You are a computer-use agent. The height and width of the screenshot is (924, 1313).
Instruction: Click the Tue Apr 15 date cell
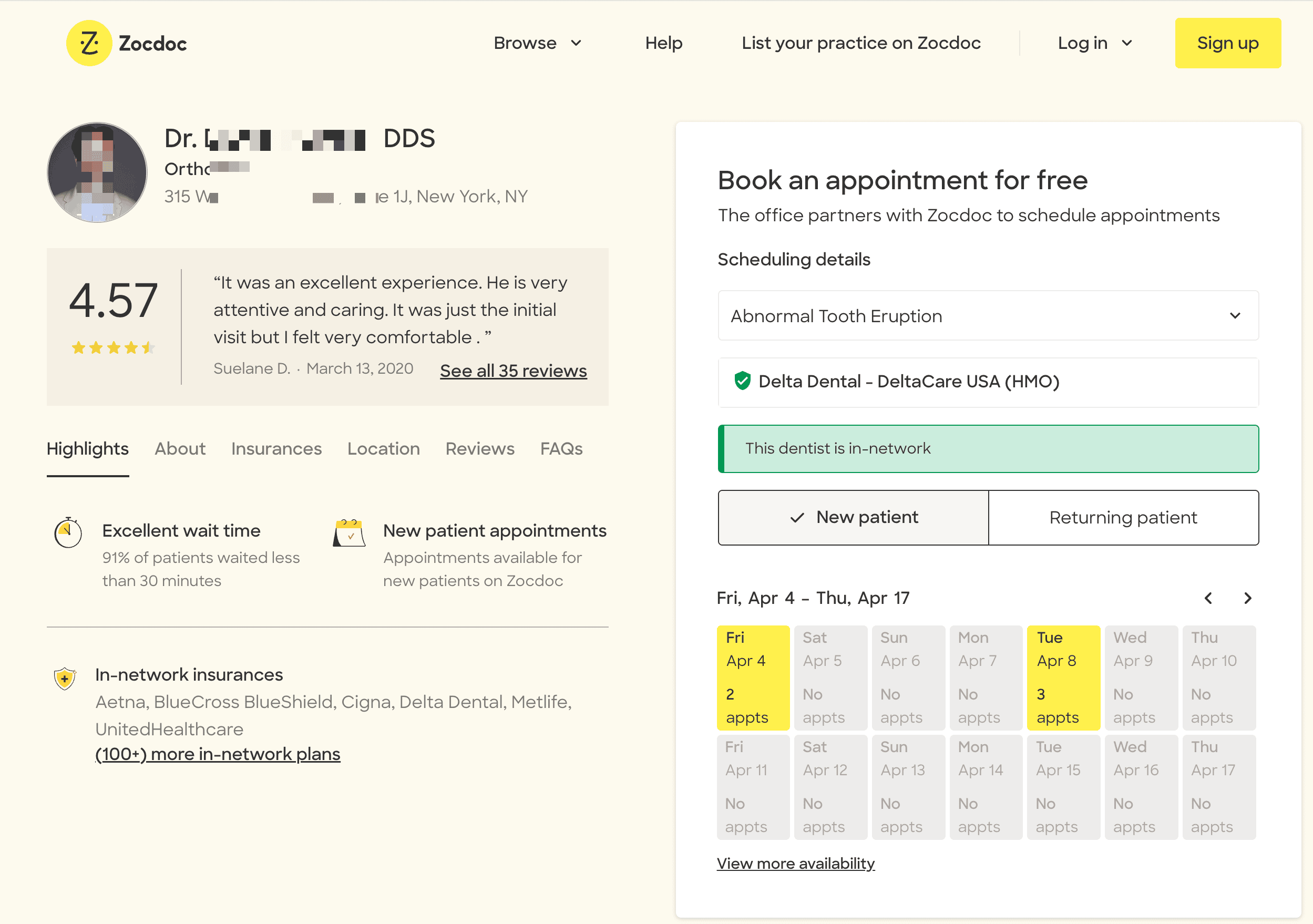(1063, 787)
